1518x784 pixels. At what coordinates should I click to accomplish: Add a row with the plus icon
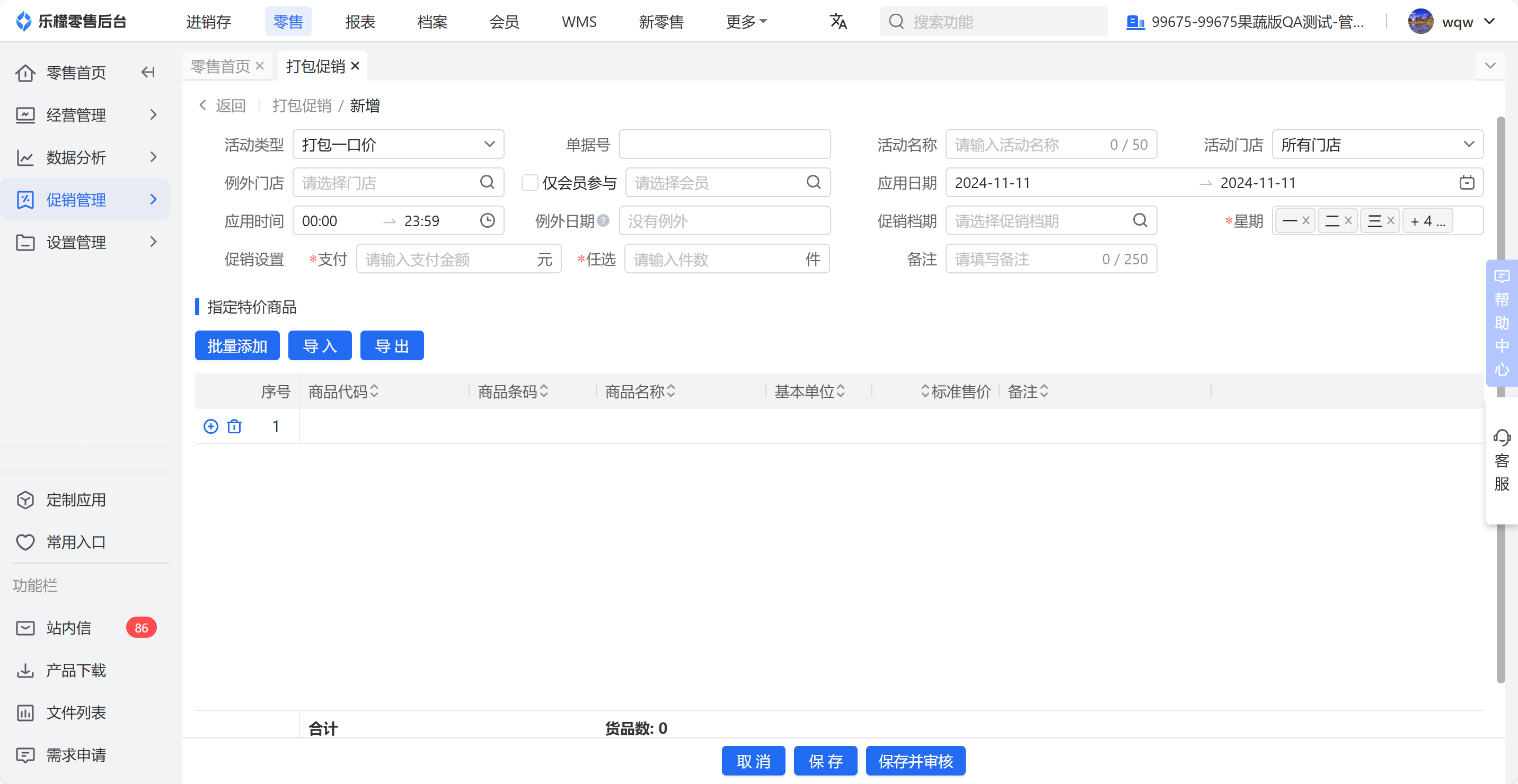click(x=210, y=426)
